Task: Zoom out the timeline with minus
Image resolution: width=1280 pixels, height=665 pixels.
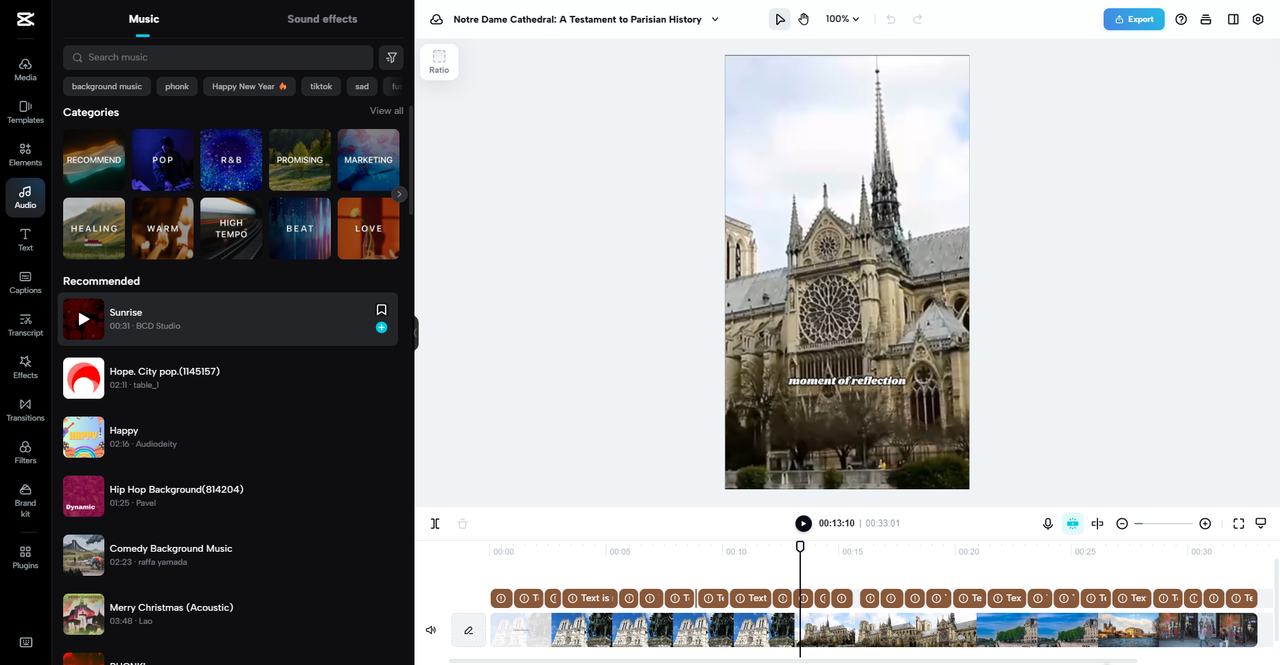Action: 1122,523
